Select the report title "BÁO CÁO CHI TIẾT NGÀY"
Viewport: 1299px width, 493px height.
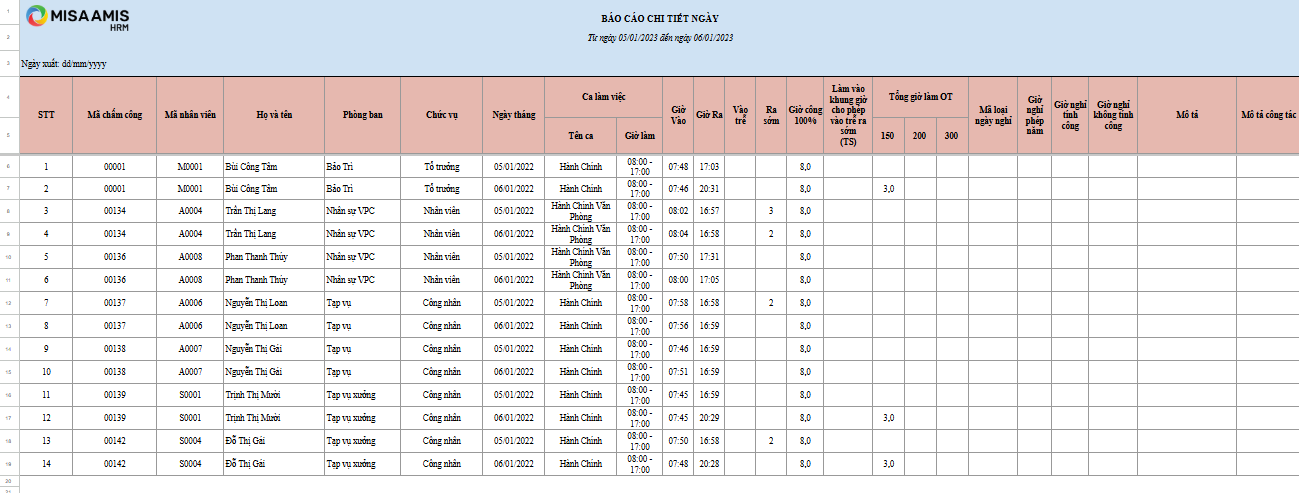click(659, 18)
